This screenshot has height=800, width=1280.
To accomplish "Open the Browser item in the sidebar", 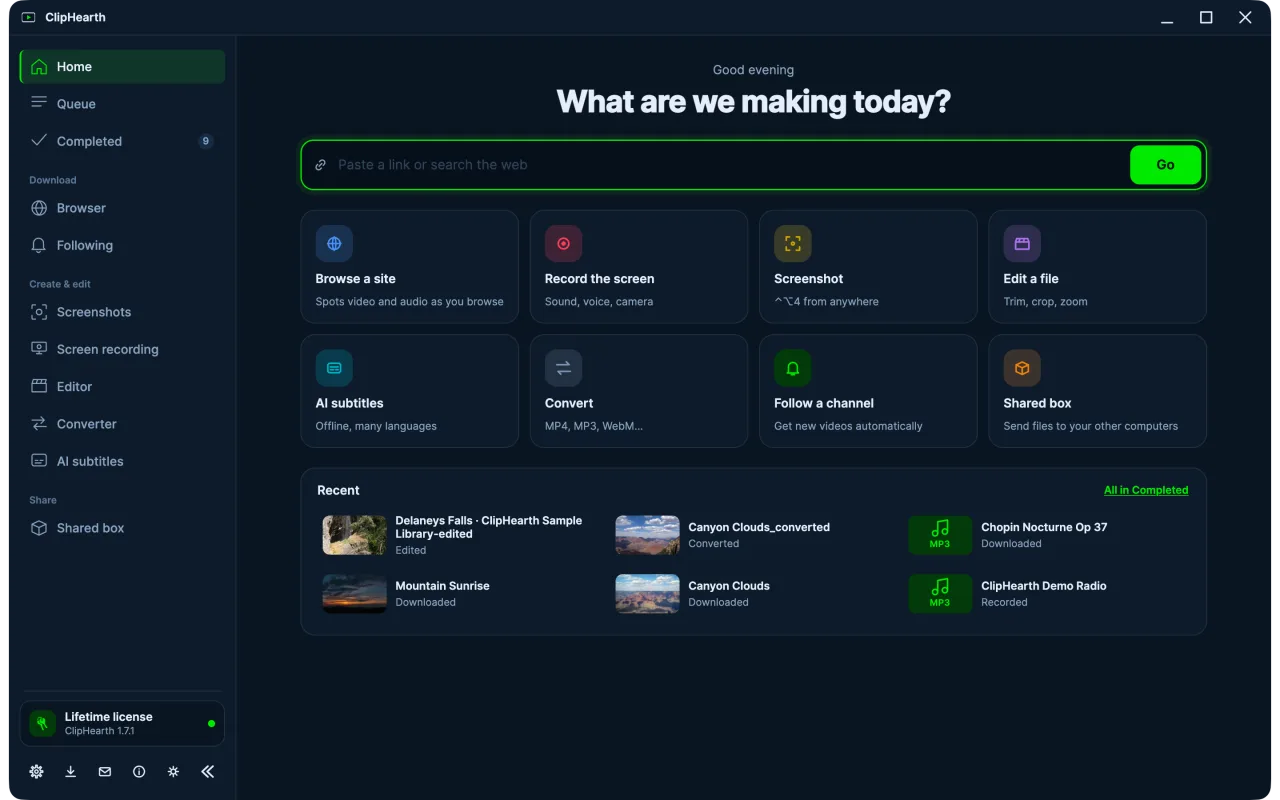I will pyautogui.click(x=122, y=208).
